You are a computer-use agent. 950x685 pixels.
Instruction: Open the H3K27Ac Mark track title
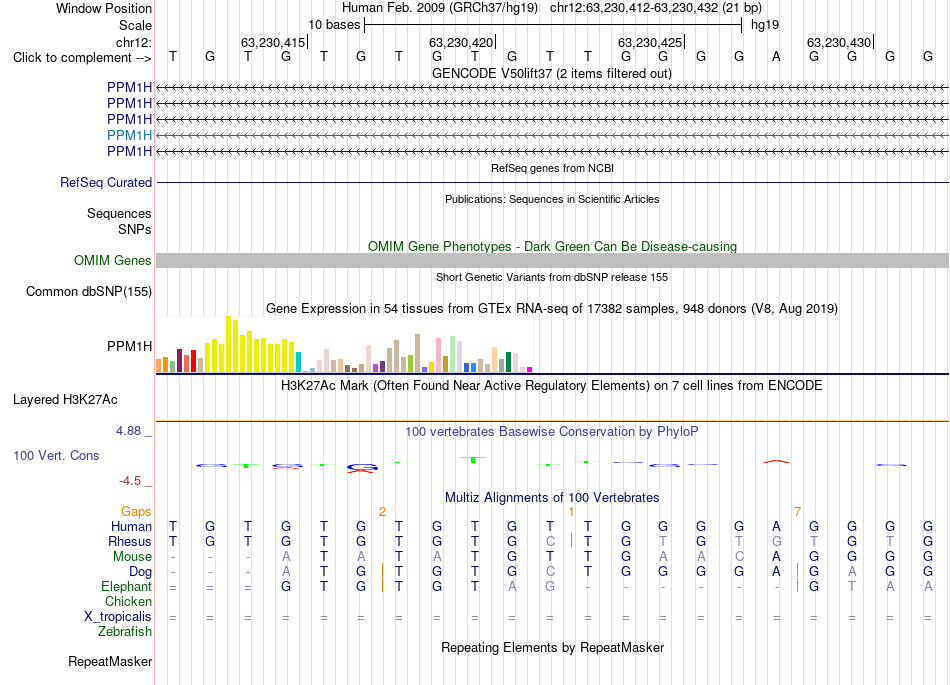pos(552,386)
